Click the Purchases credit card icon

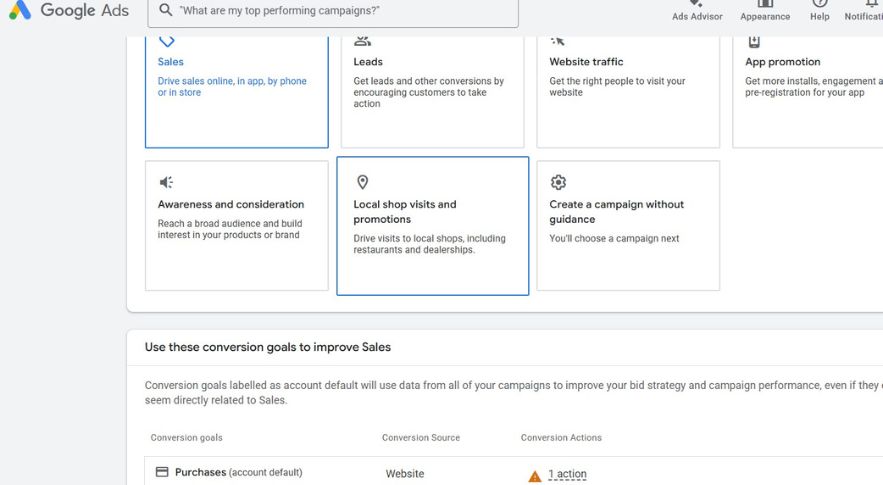pyautogui.click(x=162, y=472)
